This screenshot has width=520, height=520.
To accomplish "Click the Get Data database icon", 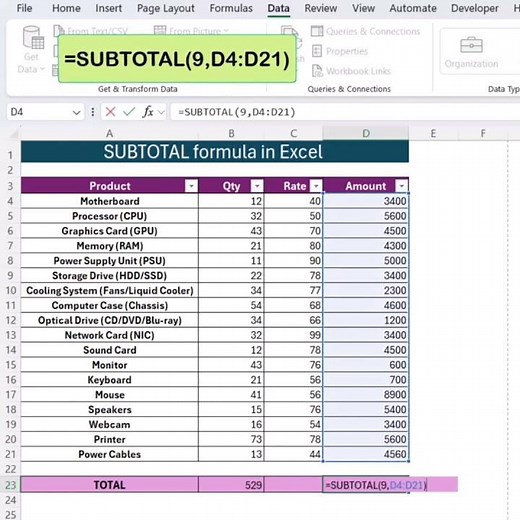I will (33, 37).
